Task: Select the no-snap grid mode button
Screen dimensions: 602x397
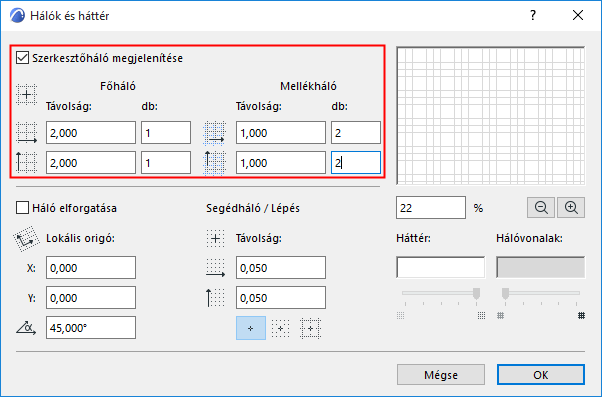Action: (x=251, y=328)
